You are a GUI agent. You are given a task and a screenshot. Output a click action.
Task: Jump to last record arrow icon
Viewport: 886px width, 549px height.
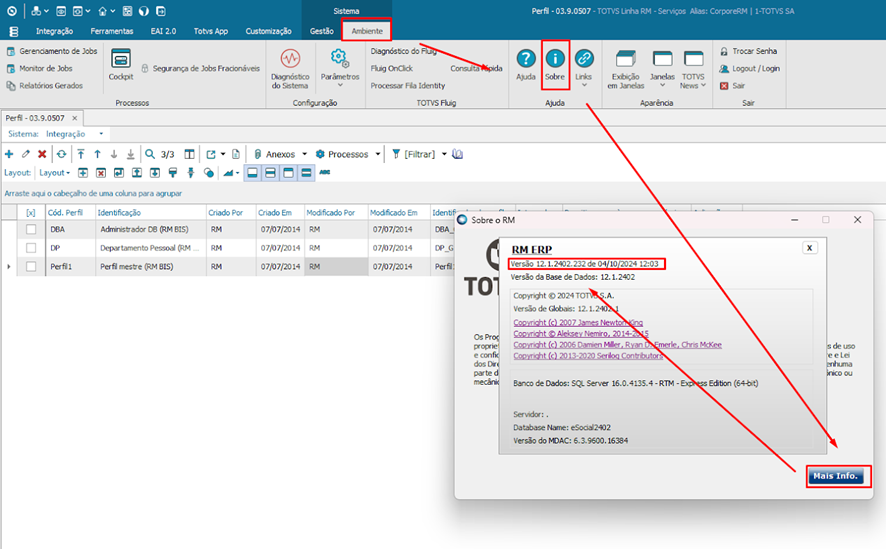point(131,154)
